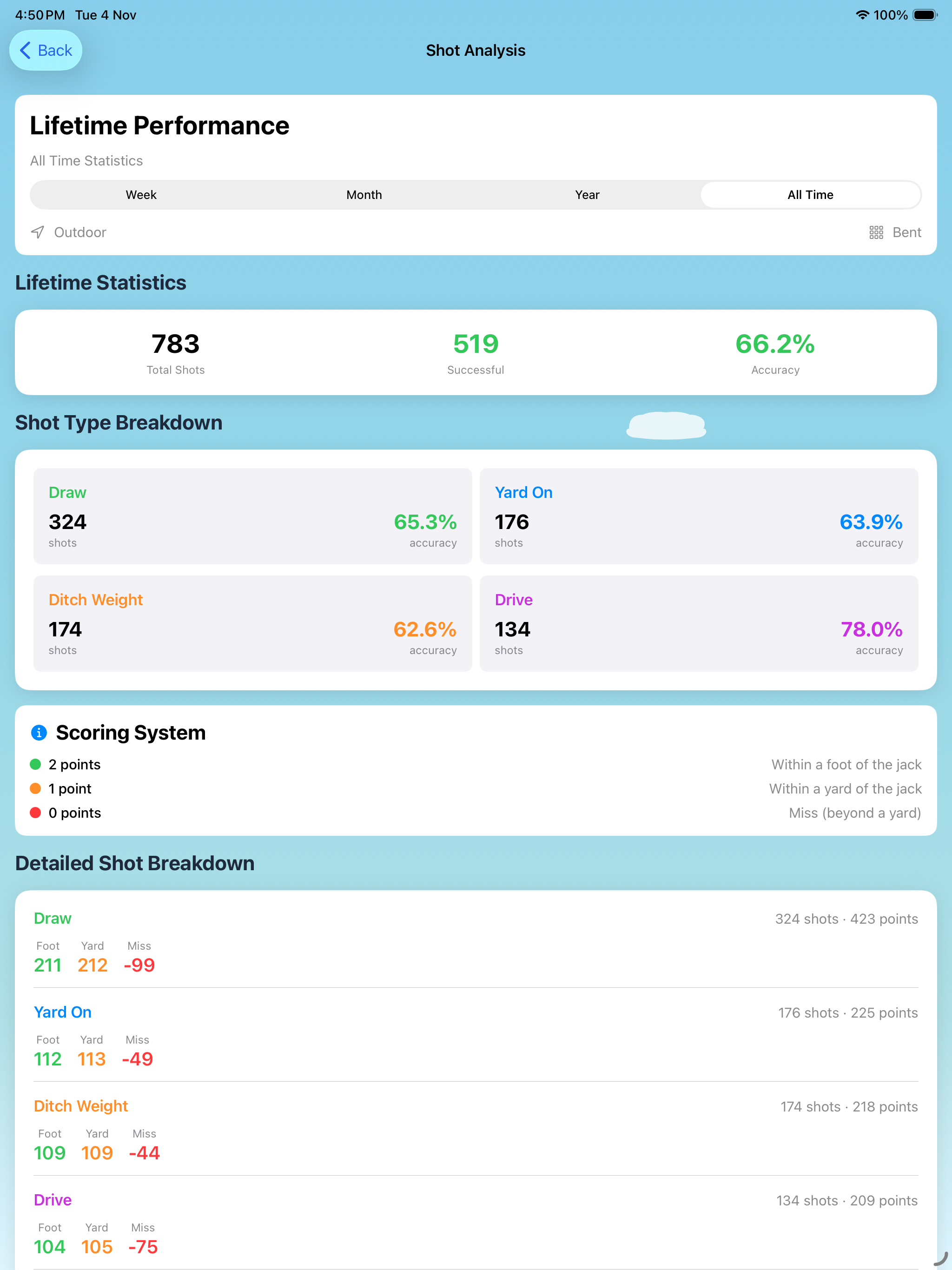The width and height of the screenshot is (952, 1270).
Task: Select the All Time tab
Action: click(x=810, y=195)
